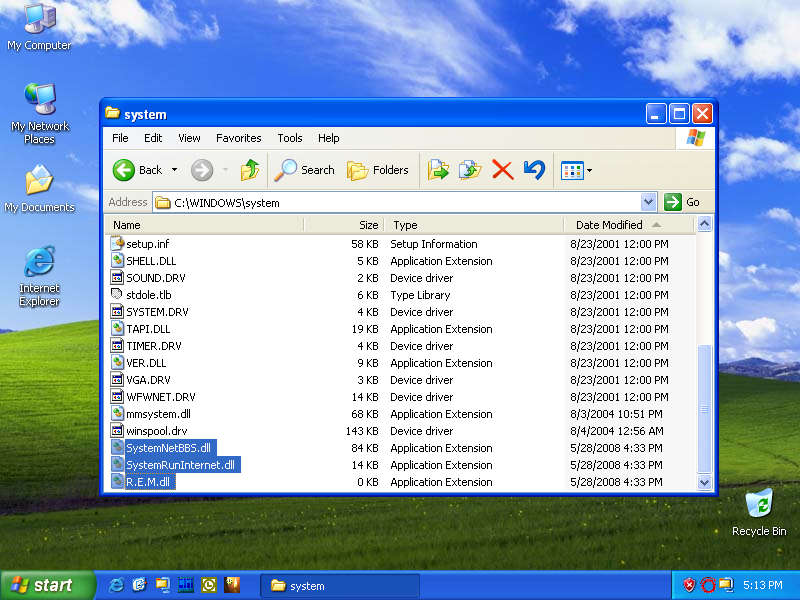Viewport: 800px width, 600px height.
Task: Sort files by Size column
Action: pyautogui.click(x=344, y=225)
